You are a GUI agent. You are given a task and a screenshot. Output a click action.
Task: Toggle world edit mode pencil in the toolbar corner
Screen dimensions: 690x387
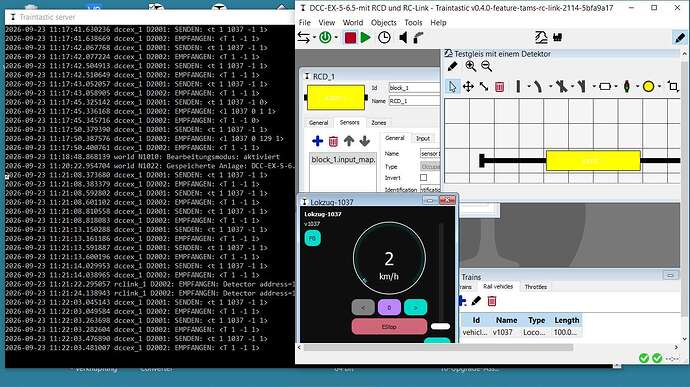pos(680,38)
